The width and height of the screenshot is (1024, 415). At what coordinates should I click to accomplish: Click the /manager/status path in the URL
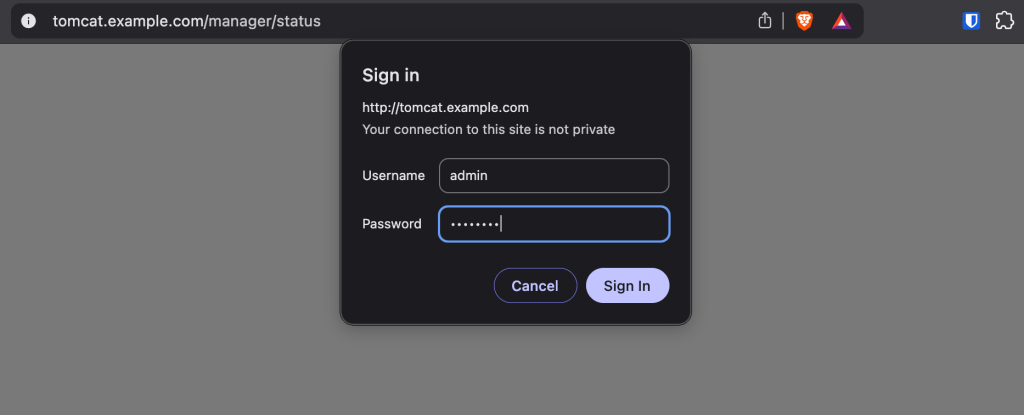pyautogui.click(x=262, y=21)
